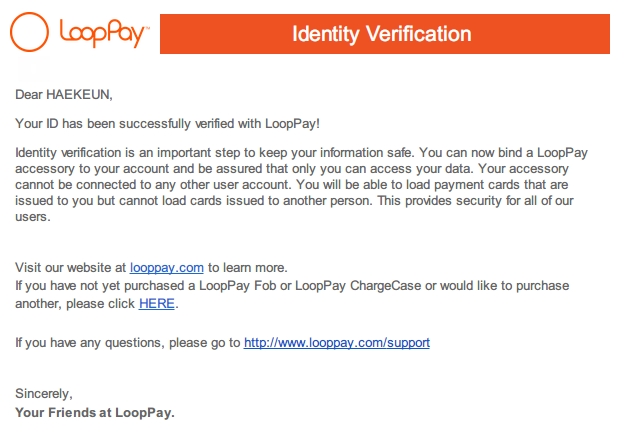The image size is (625, 434).
Task: Click the "Dear HAEKEUN," greeting line
Action: [x=64, y=94]
